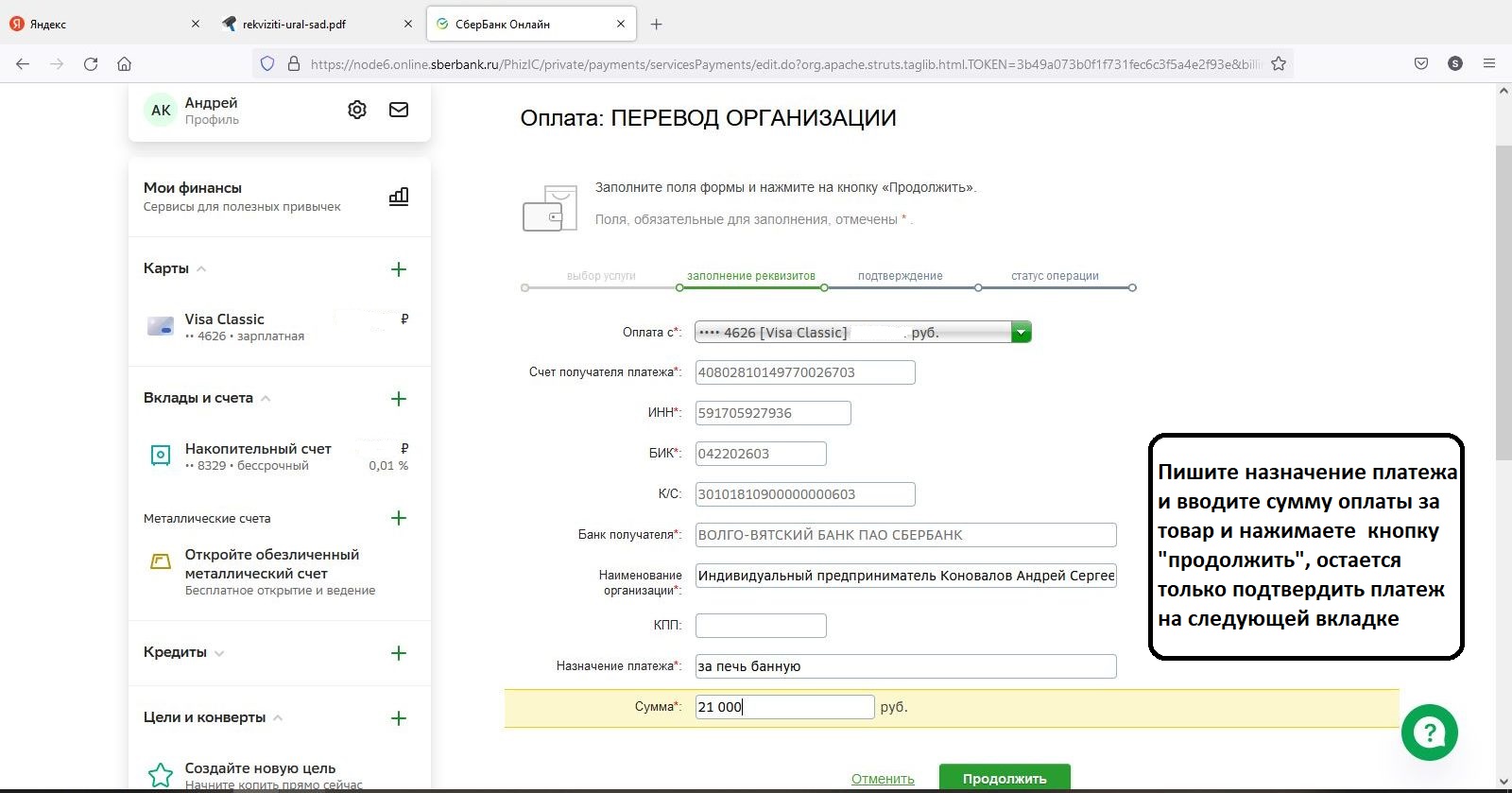The height and width of the screenshot is (793, 1512).
Task: Go forward in browser history
Action: click(x=57, y=64)
